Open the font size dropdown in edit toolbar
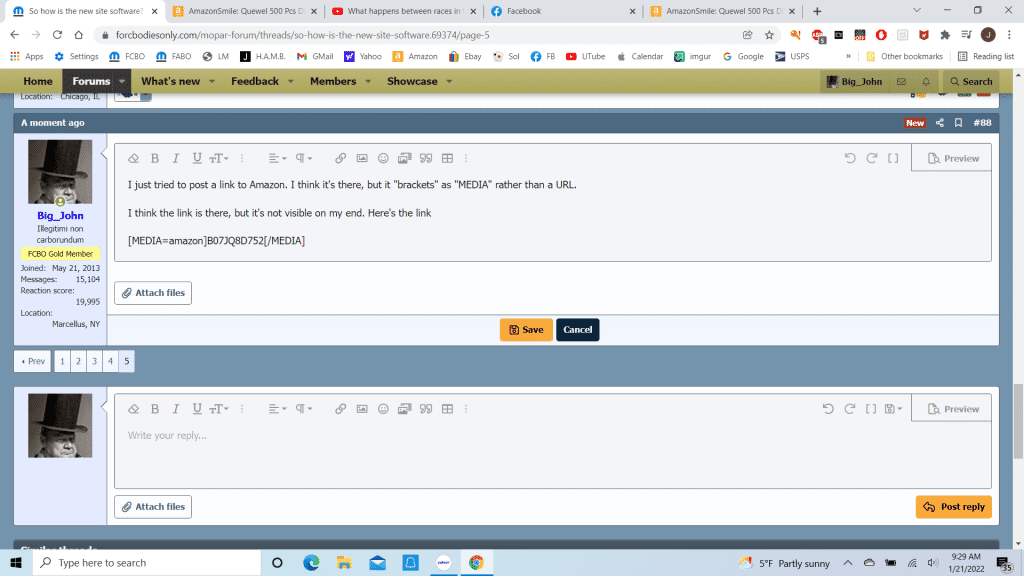Screen dimensions: 1024x576 click(x=219, y=158)
